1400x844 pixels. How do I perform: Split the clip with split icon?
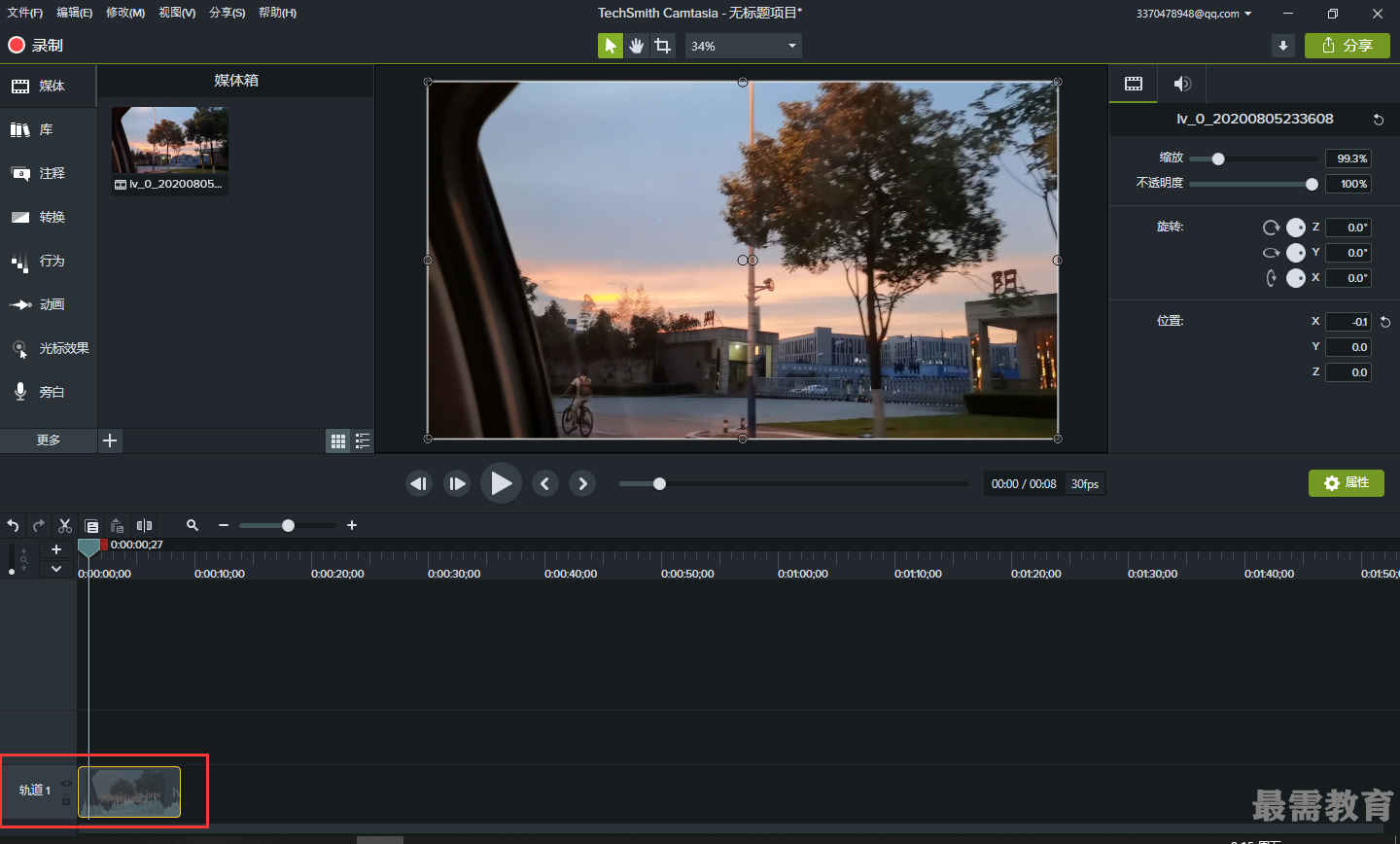[x=144, y=525]
